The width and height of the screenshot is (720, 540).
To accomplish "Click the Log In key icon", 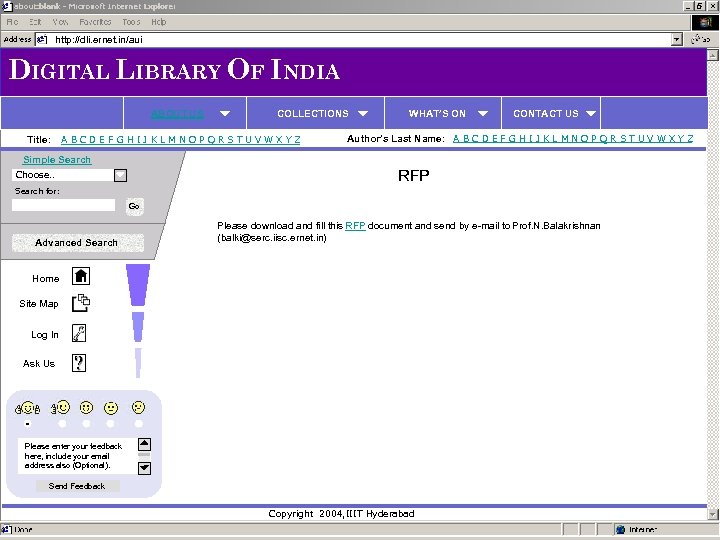I will pyautogui.click(x=79, y=333).
